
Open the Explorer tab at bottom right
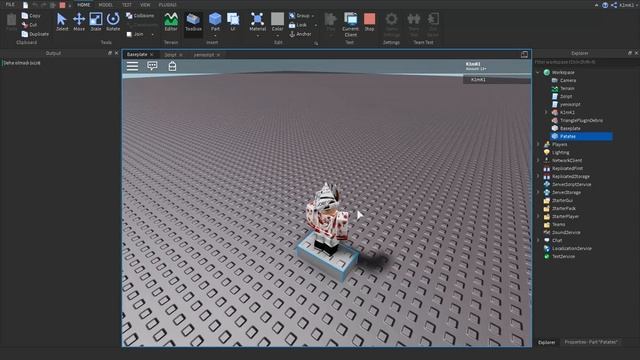point(547,342)
